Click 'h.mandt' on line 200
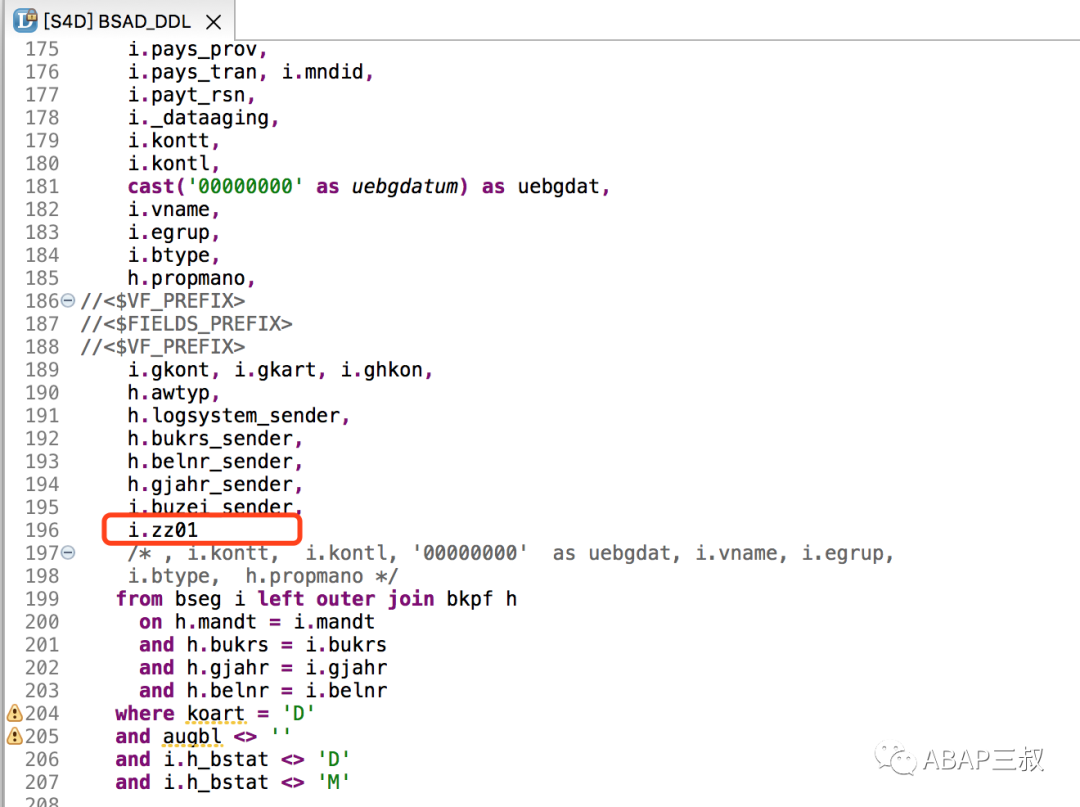The image size is (1080, 807). pos(215,622)
